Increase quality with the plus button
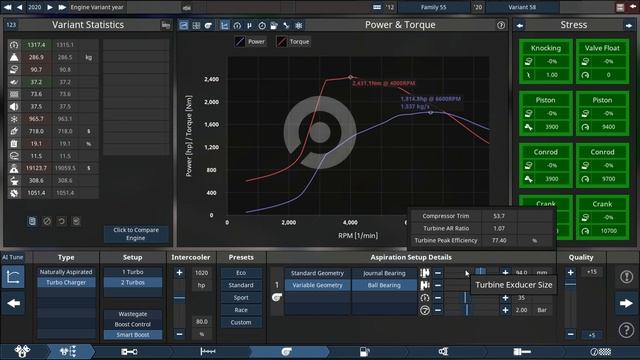640x360 pixels. [571, 273]
